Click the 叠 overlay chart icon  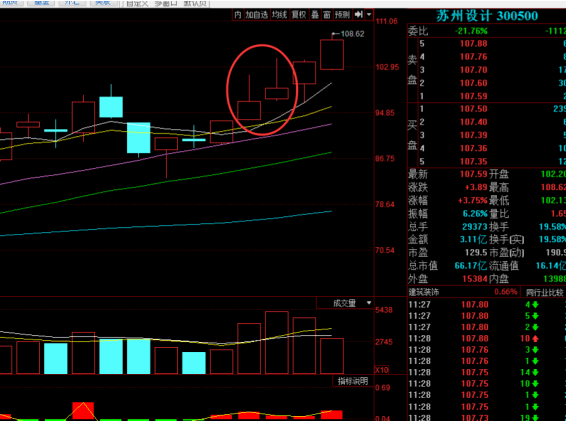[315, 15]
